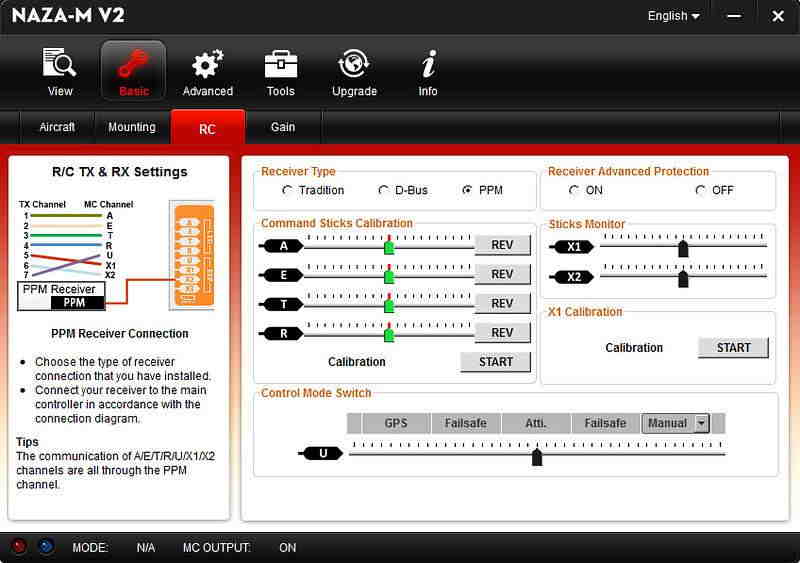The width and height of the screenshot is (800, 563).
Task: Click the 'MODE:' status label
Action: (x=90, y=548)
